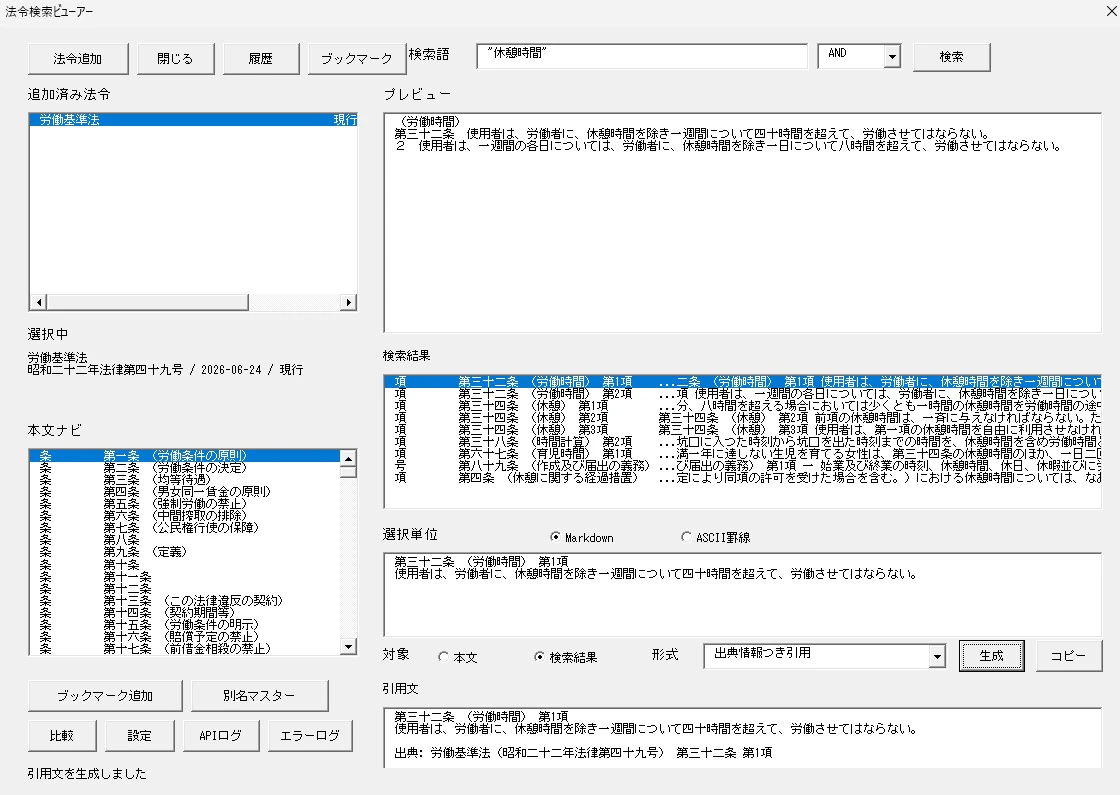The image size is (1120, 795).
Task: Select 第三十八条 (時間計算) result row
Action: (743, 442)
